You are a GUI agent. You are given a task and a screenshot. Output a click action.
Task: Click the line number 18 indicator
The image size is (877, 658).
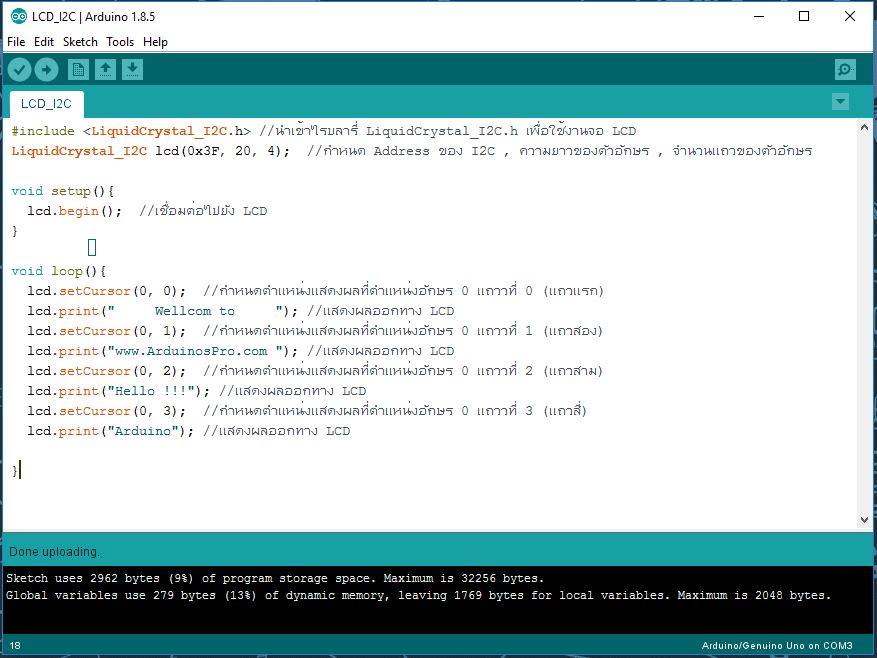13,646
